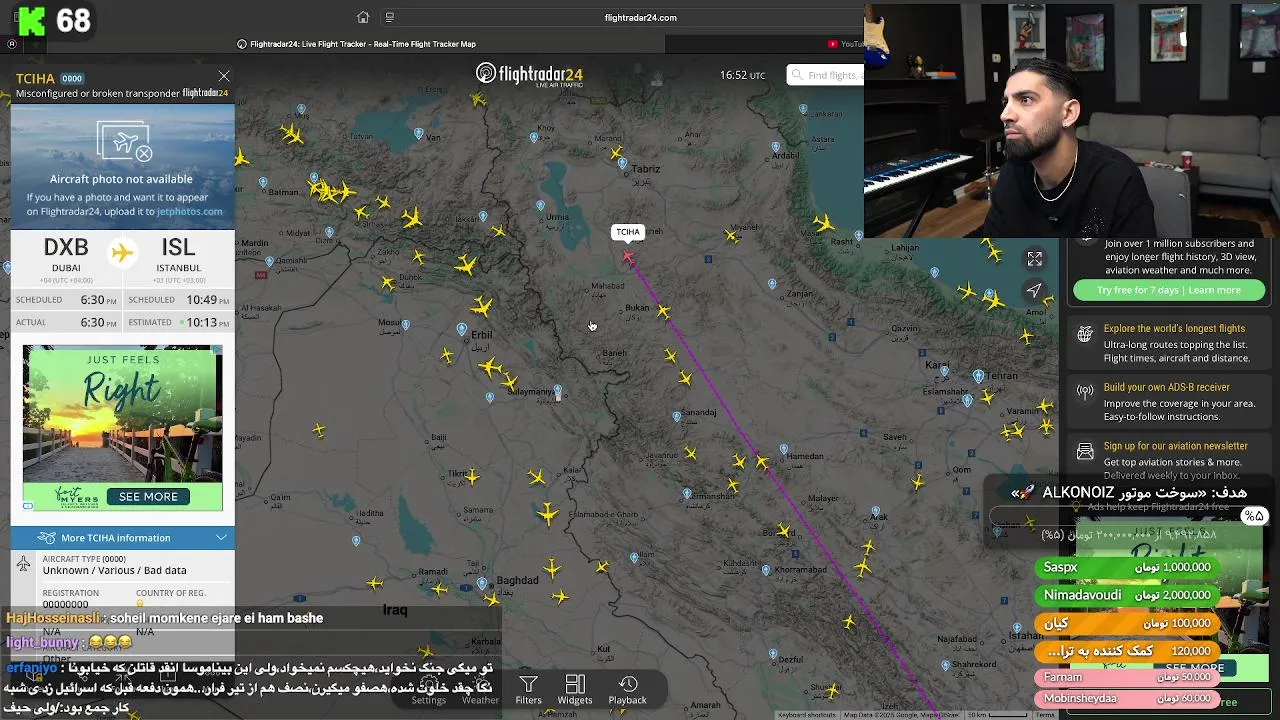
Task: Click the Mobinsheydaa 60,000 donation entry
Action: pos(1127,698)
